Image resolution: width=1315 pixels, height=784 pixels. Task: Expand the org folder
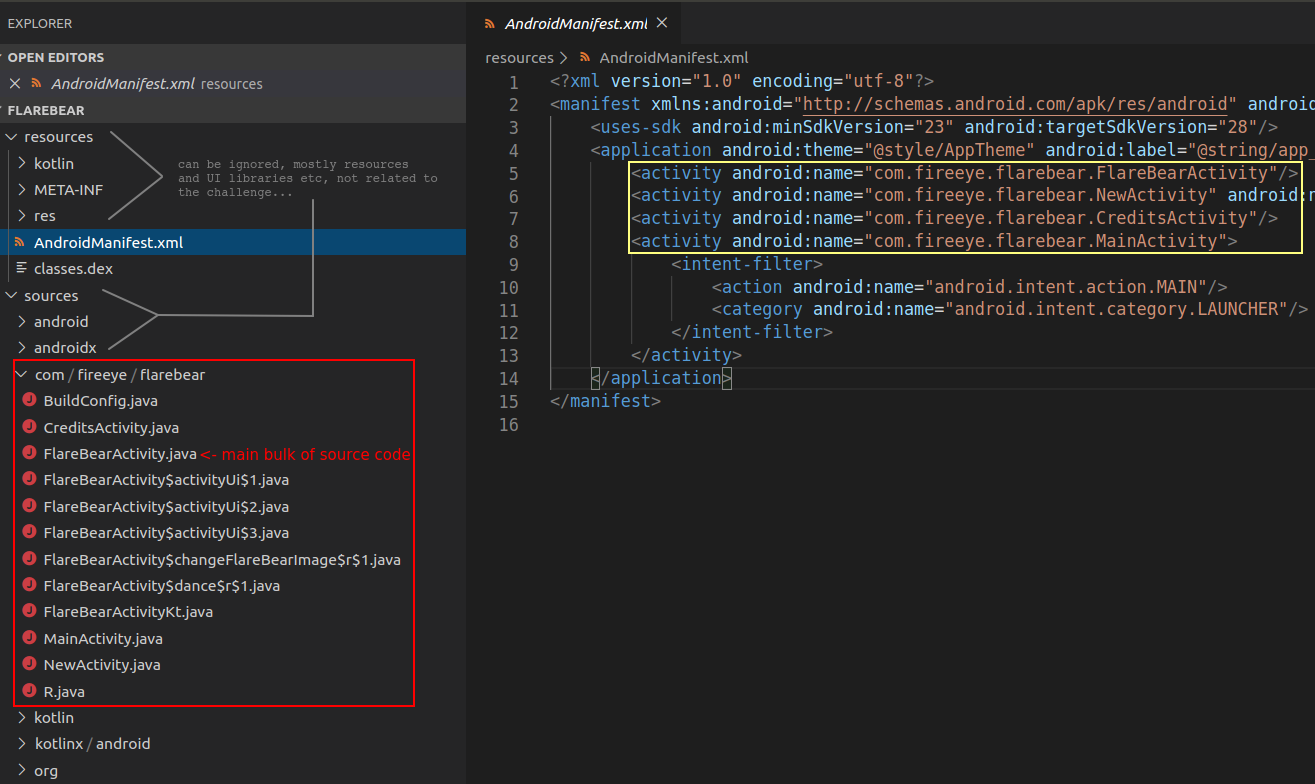pyautogui.click(x=23, y=770)
